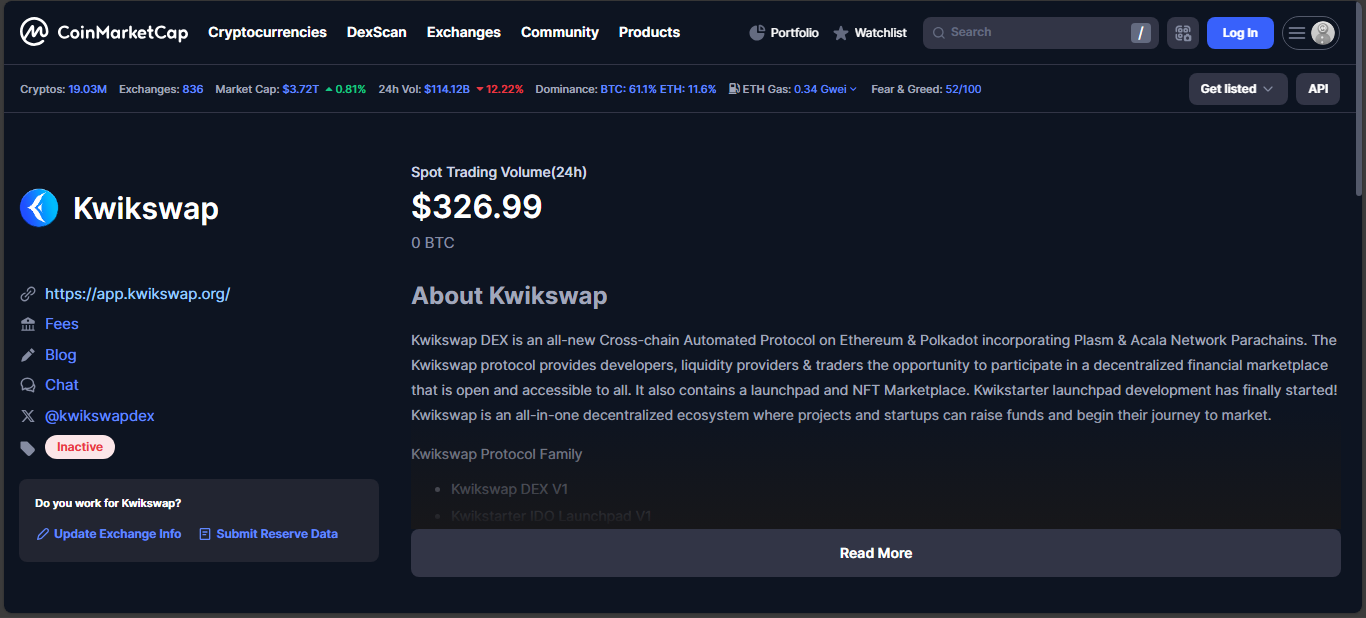Open the Chat link
Image resolution: width=1366 pixels, height=618 pixels.
click(62, 385)
